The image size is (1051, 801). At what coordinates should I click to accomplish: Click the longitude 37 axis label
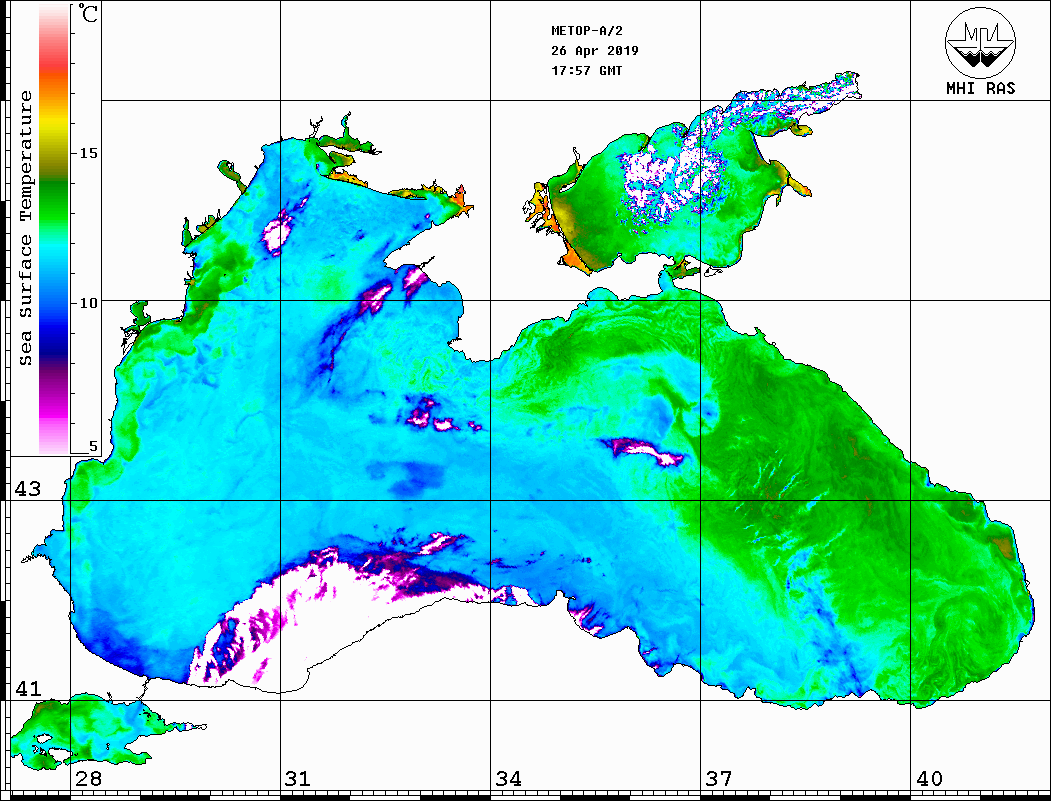[718, 779]
